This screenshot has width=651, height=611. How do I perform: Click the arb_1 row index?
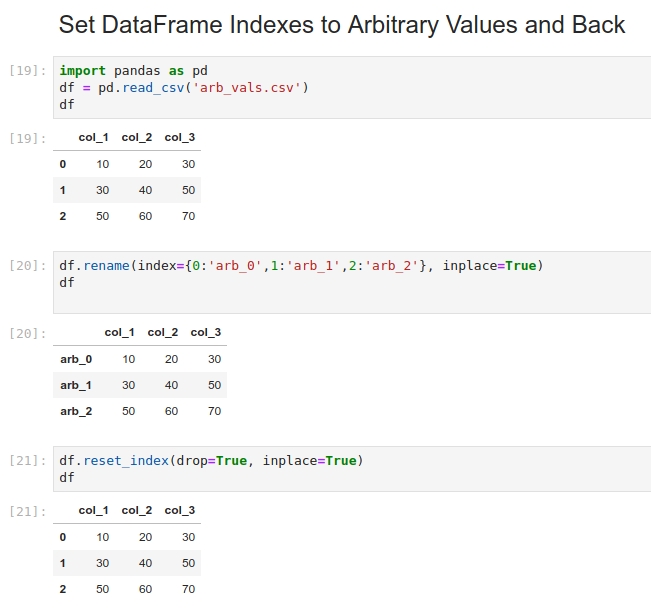(76, 386)
